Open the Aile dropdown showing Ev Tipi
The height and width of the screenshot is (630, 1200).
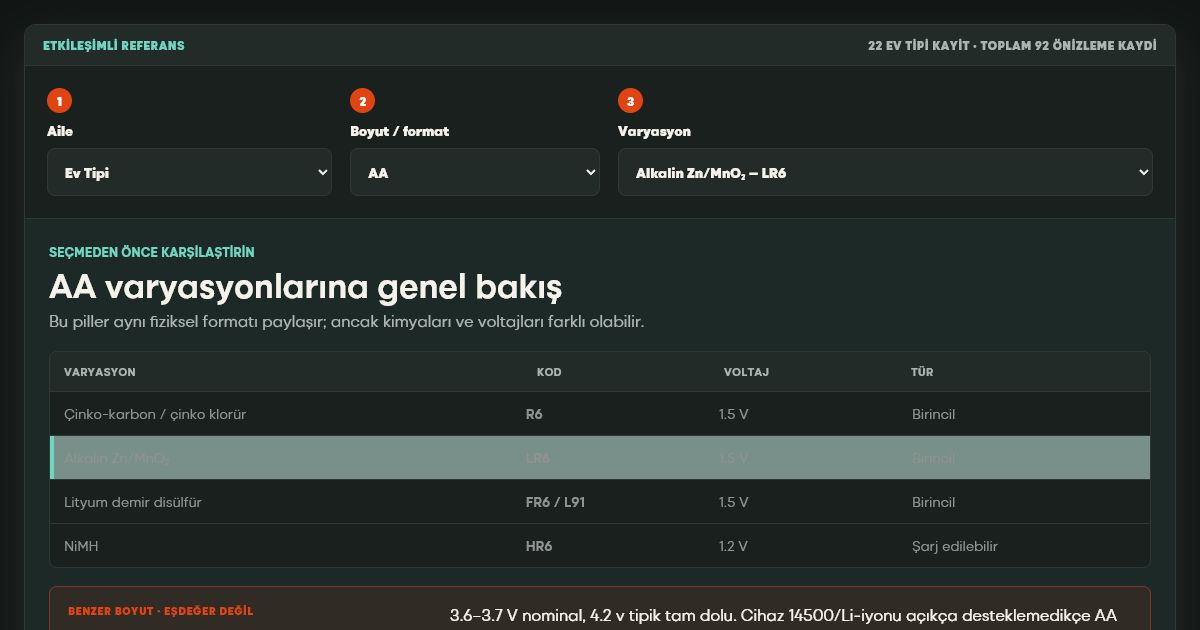[189, 172]
